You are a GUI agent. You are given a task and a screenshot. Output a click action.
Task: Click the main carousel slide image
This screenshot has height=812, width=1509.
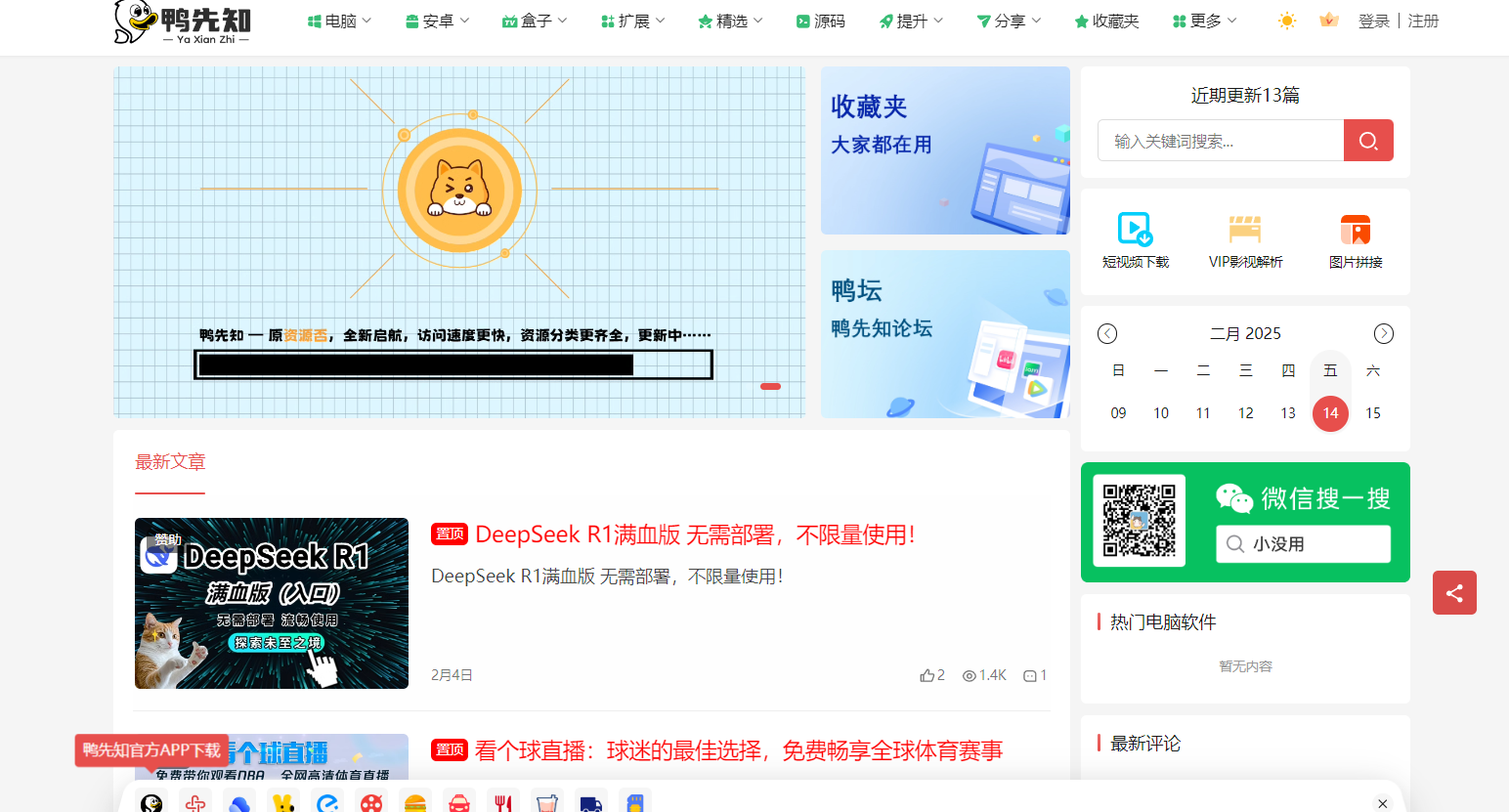459,242
